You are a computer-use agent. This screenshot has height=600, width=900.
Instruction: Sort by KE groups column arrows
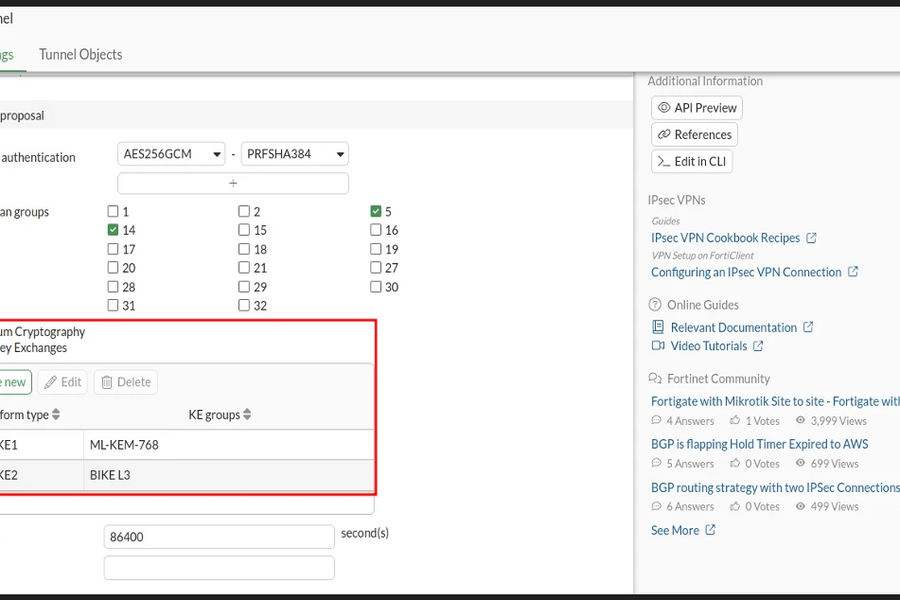(x=247, y=415)
